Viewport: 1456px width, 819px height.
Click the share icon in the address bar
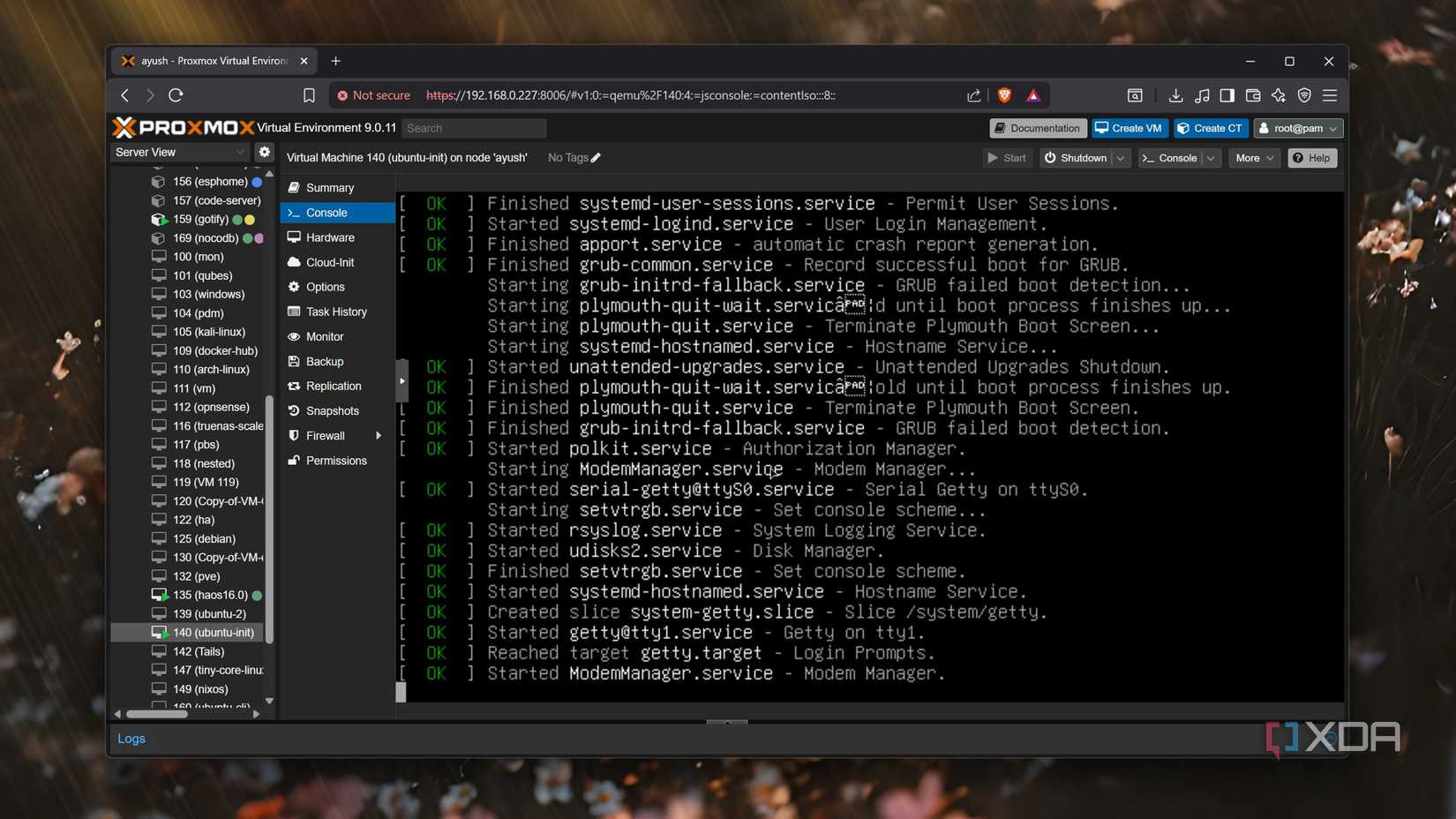tap(973, 95)
